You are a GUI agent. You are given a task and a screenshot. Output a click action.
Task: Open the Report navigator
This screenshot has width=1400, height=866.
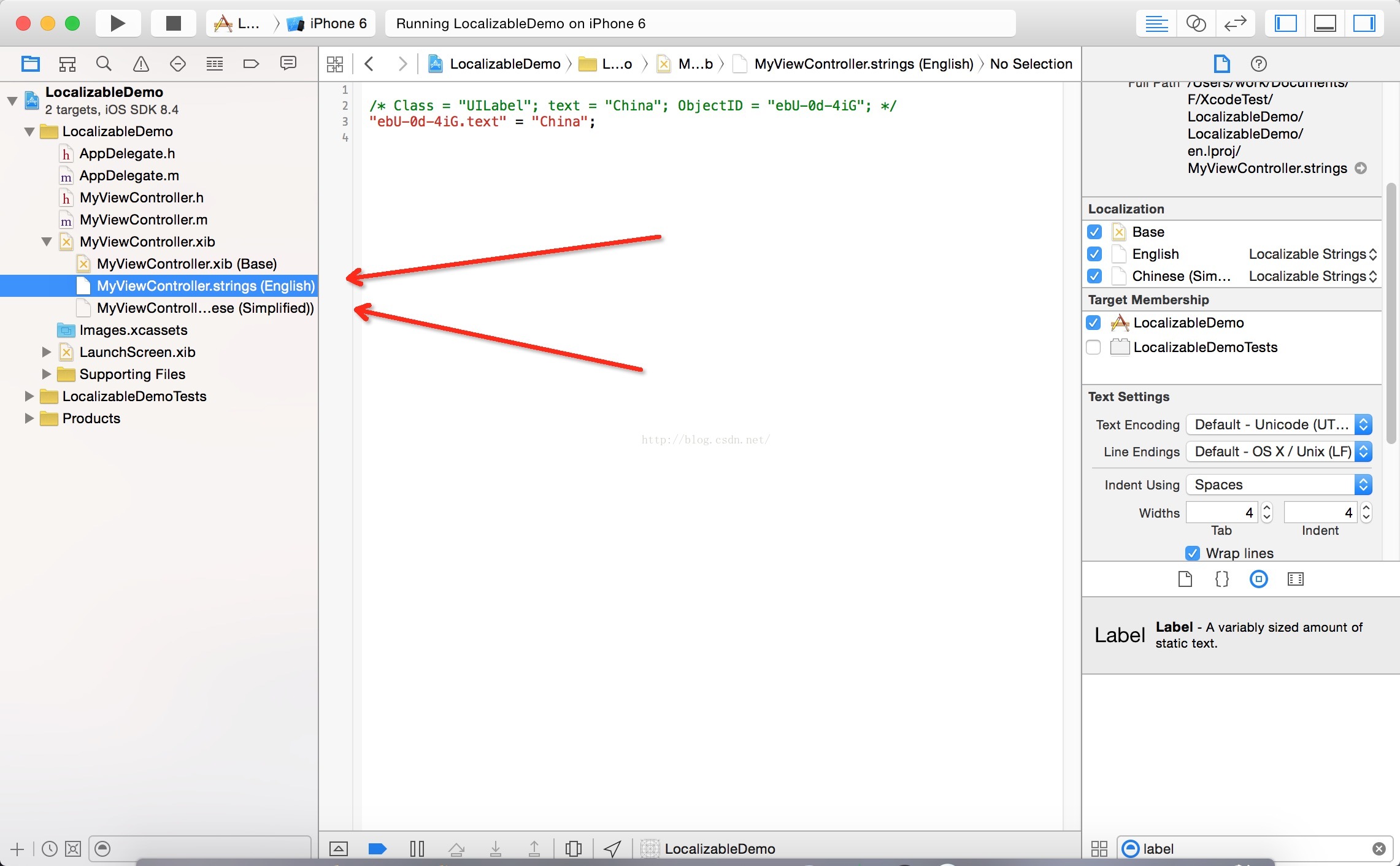coord(288,64)
